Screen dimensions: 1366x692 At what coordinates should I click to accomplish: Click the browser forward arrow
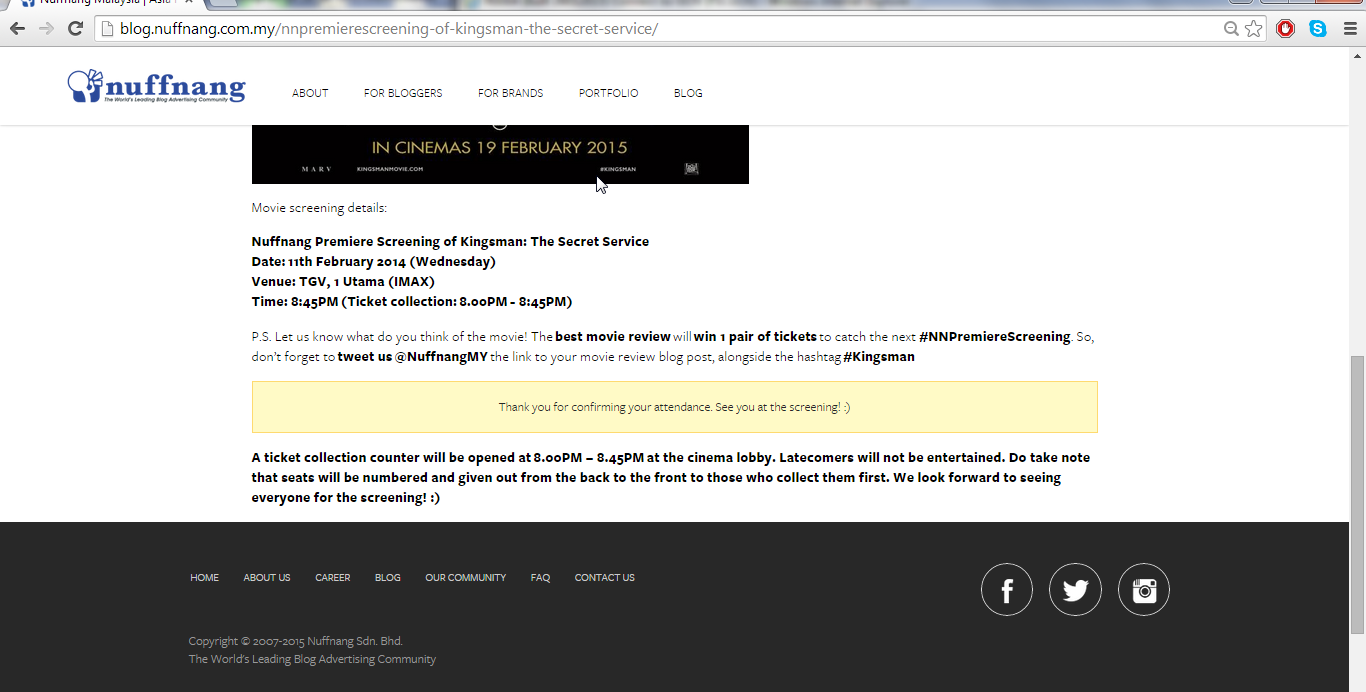tap(46, 29)
